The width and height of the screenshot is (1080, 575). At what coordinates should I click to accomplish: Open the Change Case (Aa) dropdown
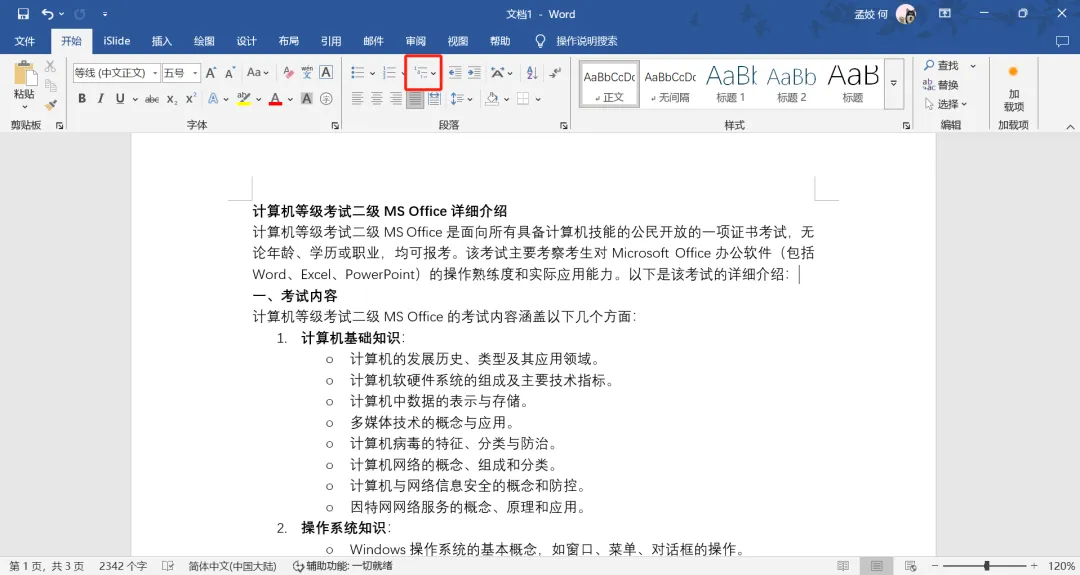(x=258, y=72)
